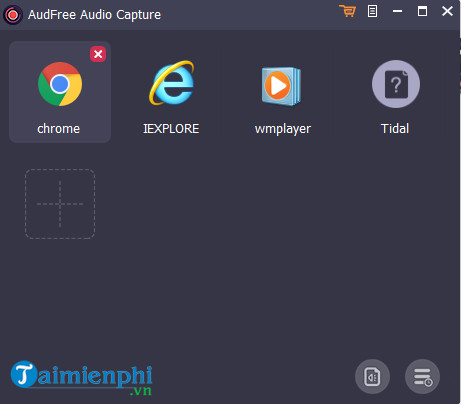Launch the chrome app for recording
The width and height of the screenshot is (461, 404).
[60, 84]
